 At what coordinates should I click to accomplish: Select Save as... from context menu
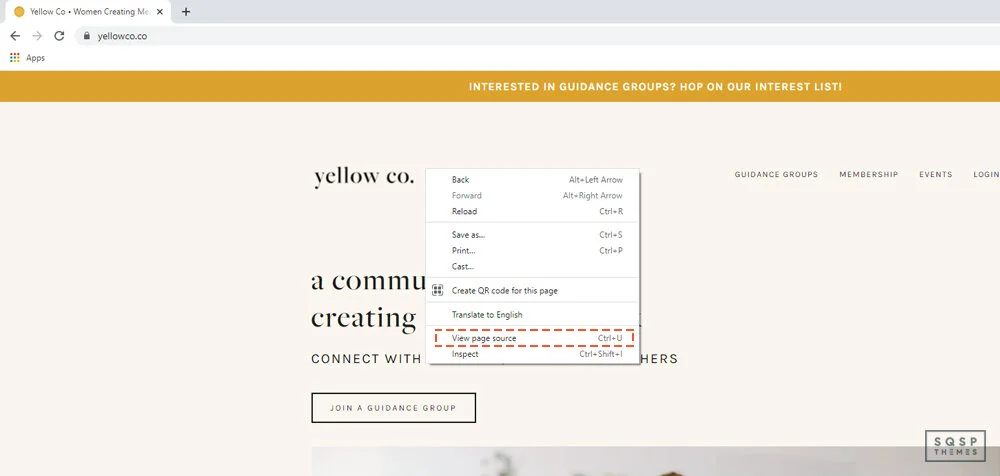533,235
